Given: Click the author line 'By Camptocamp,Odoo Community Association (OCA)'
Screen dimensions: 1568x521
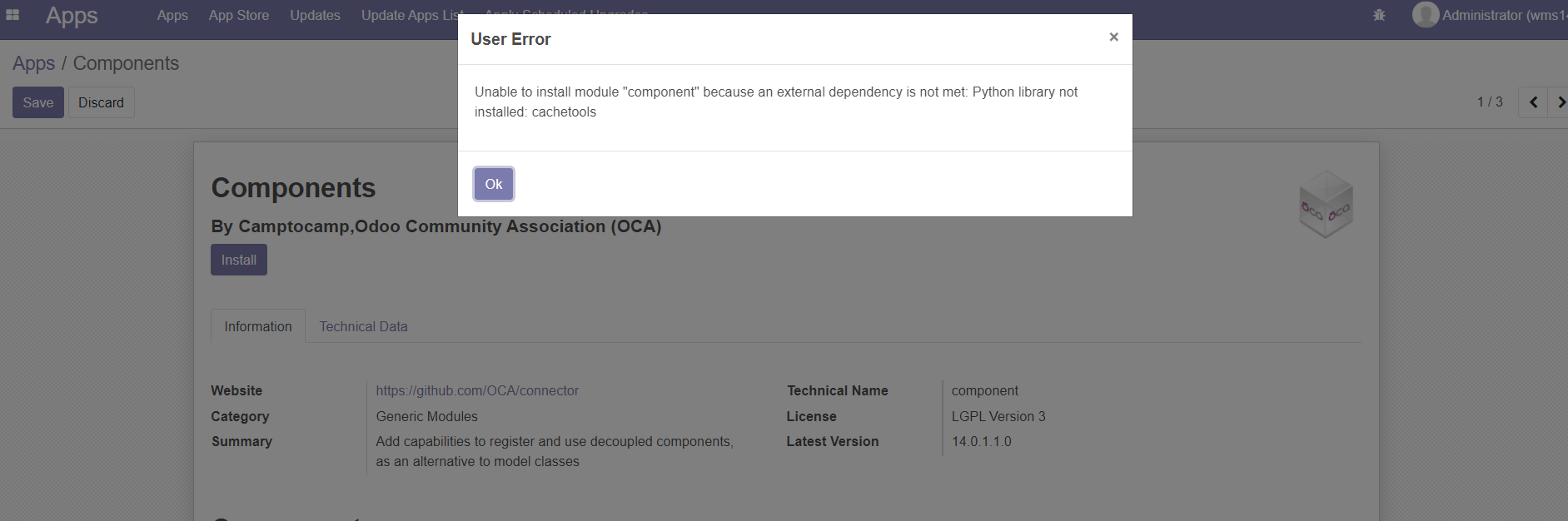Looking at the screenshot, I should (x=436, y=226).
